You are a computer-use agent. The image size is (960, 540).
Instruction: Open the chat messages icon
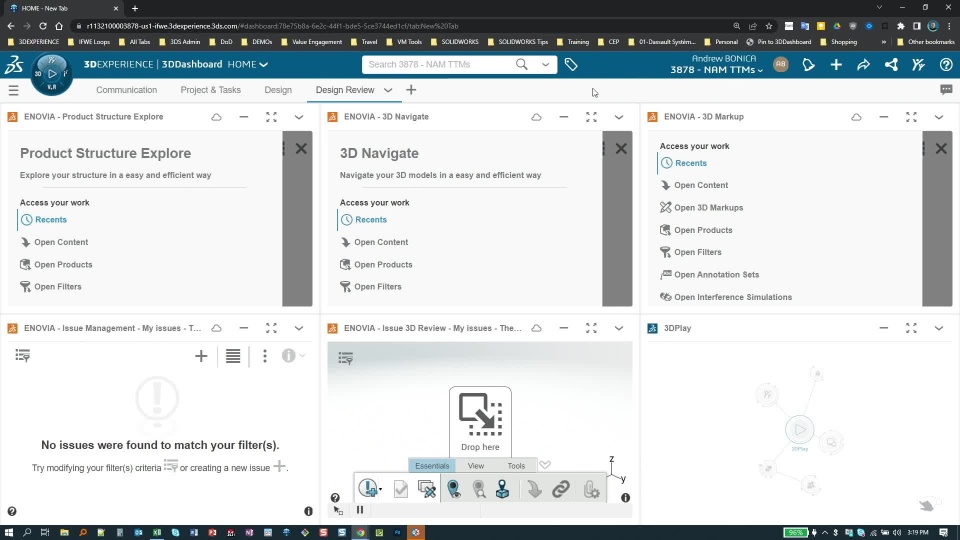coord(946,90)
